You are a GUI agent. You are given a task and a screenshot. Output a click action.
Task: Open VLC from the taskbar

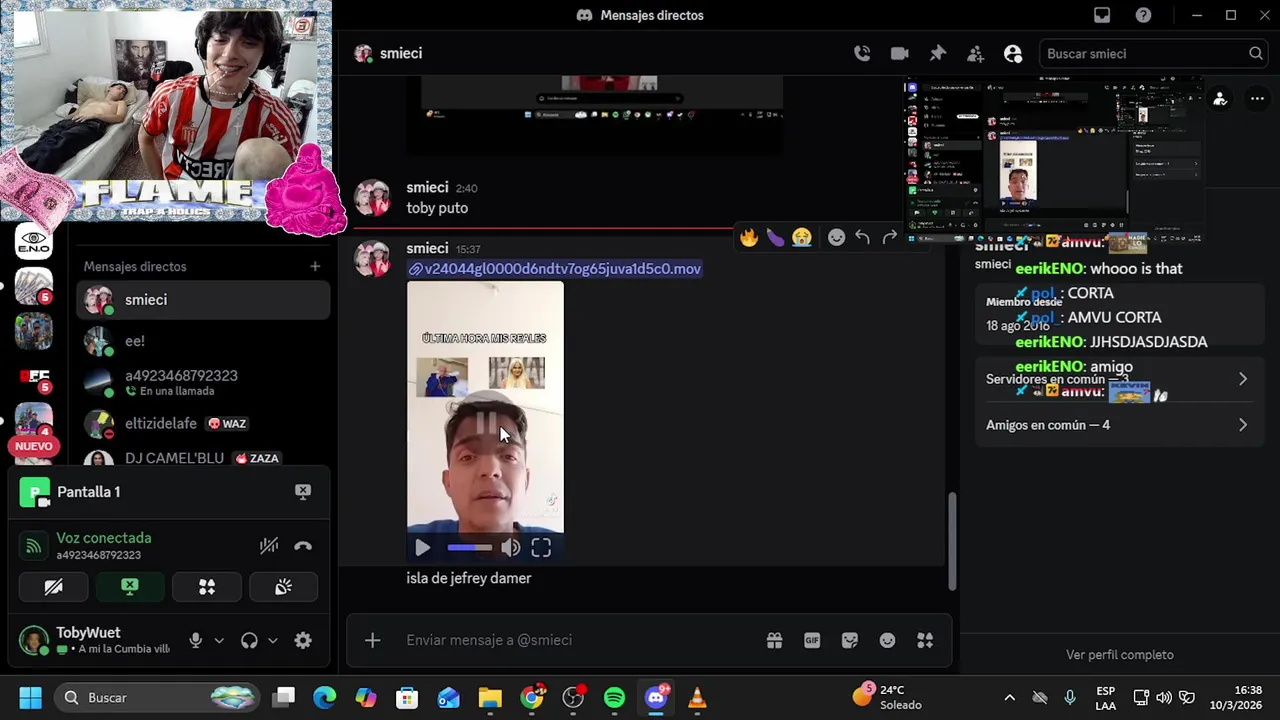[x=698, y=698]
